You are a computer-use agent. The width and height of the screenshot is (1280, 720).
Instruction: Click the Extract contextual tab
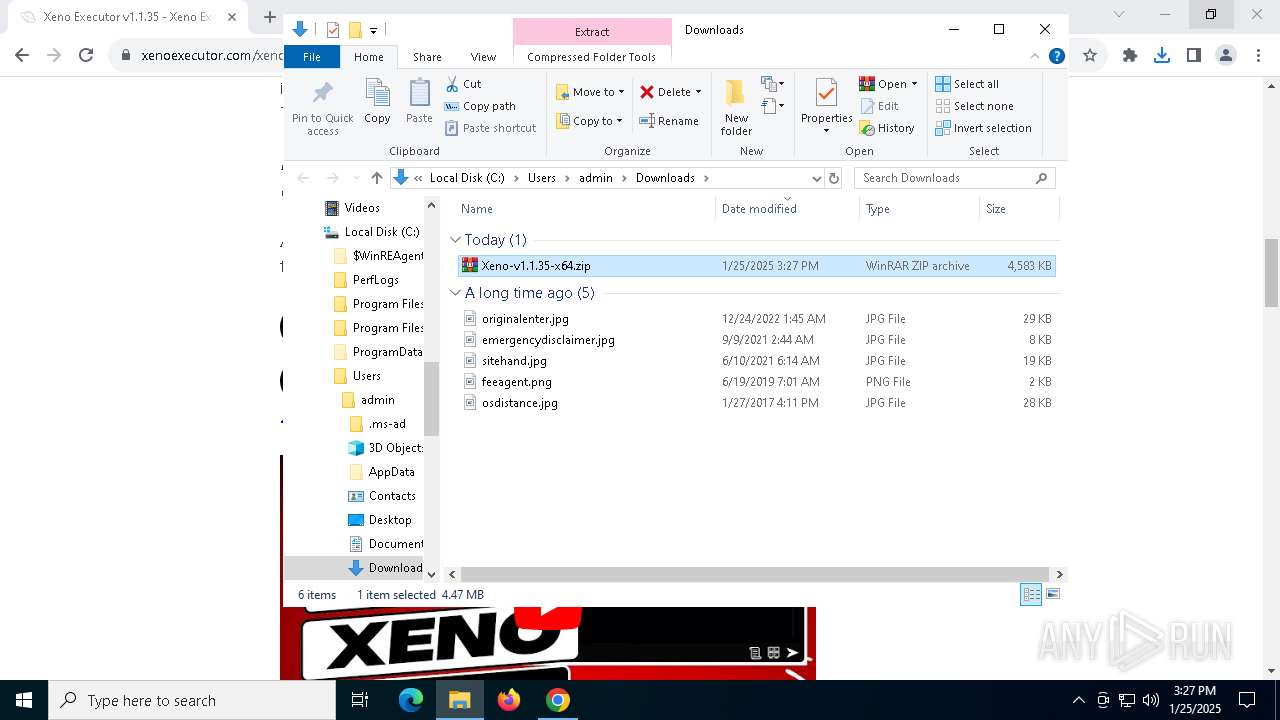pyautogui.click(x=592, y=32)
